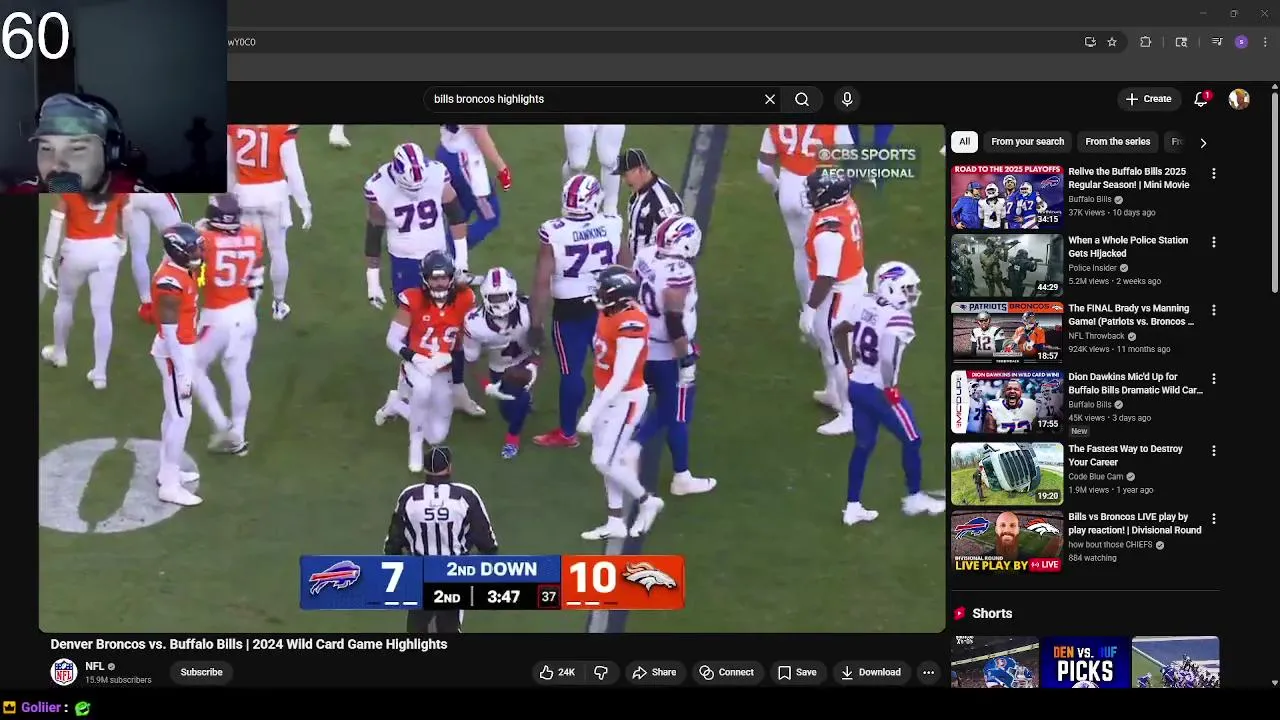Viewport: 1280px width, 720px height.
Task: Click title Relive the Buffalo Bills 2025 Regular Season
Action: pos(1128,178)
